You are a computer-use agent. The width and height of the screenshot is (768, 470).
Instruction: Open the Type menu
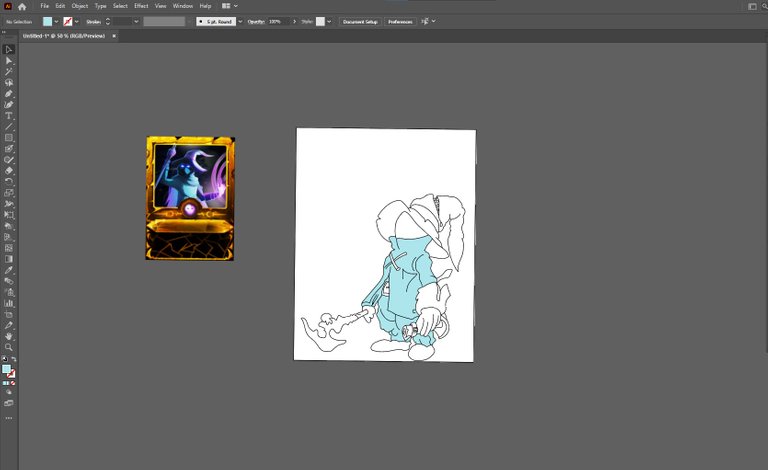[x=100, y=6]
